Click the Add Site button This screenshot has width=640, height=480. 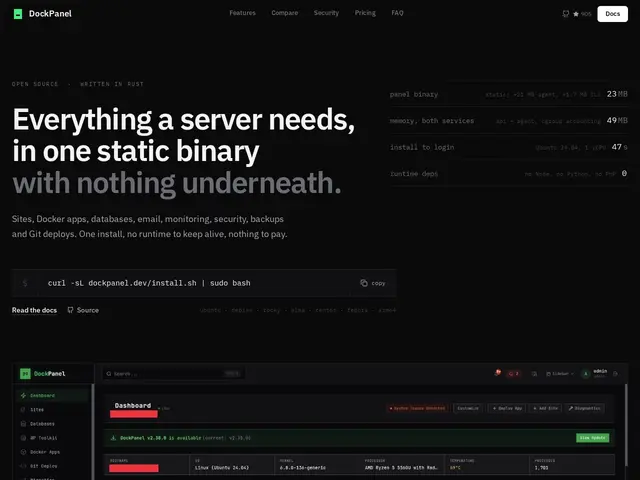(546, 408)
